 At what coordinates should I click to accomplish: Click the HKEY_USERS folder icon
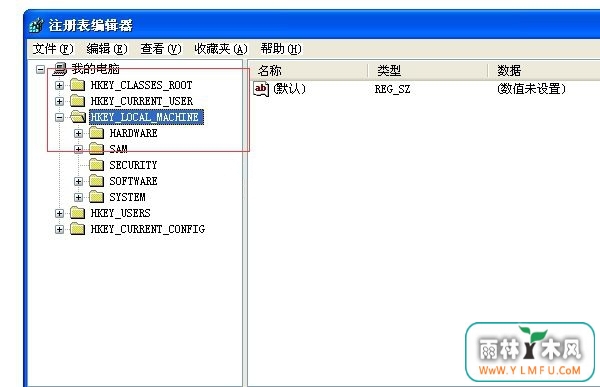click(78, 212)
